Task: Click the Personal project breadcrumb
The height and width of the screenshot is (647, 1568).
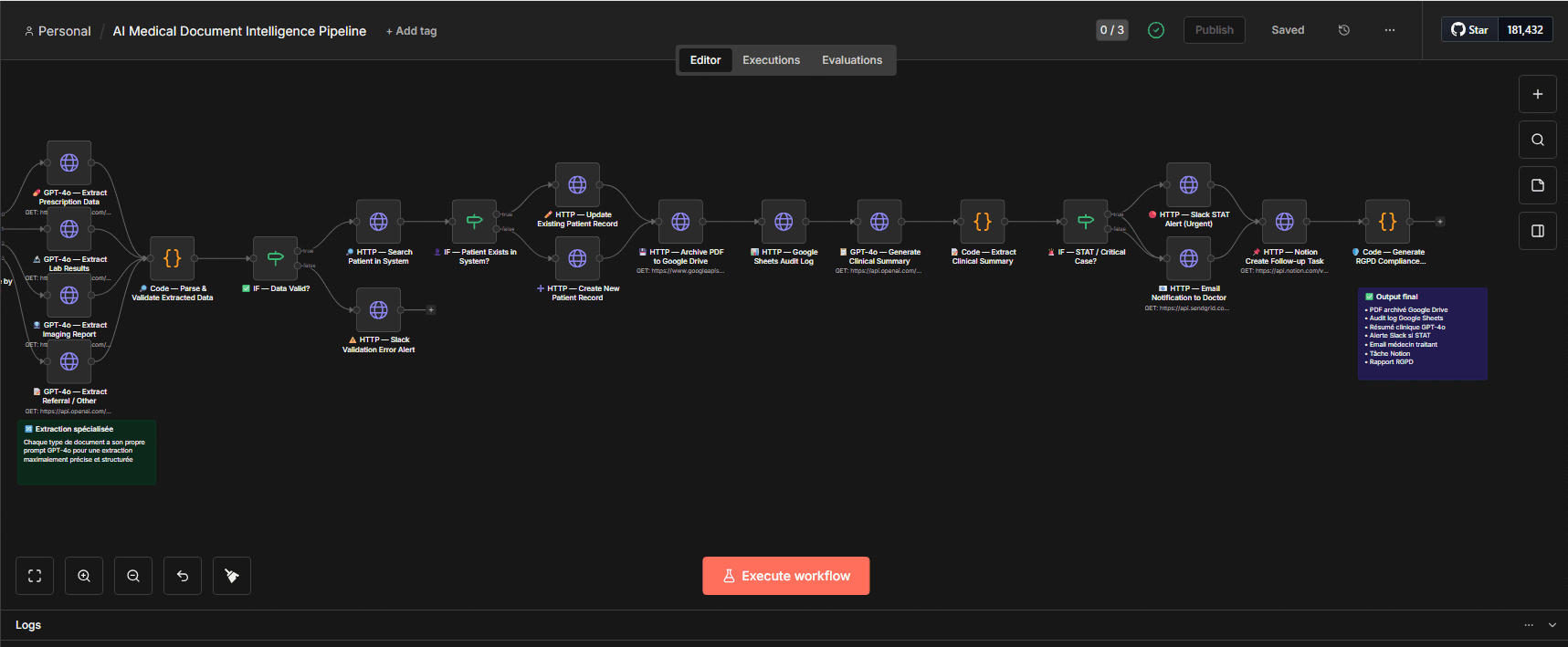Action: click(58, 31)
